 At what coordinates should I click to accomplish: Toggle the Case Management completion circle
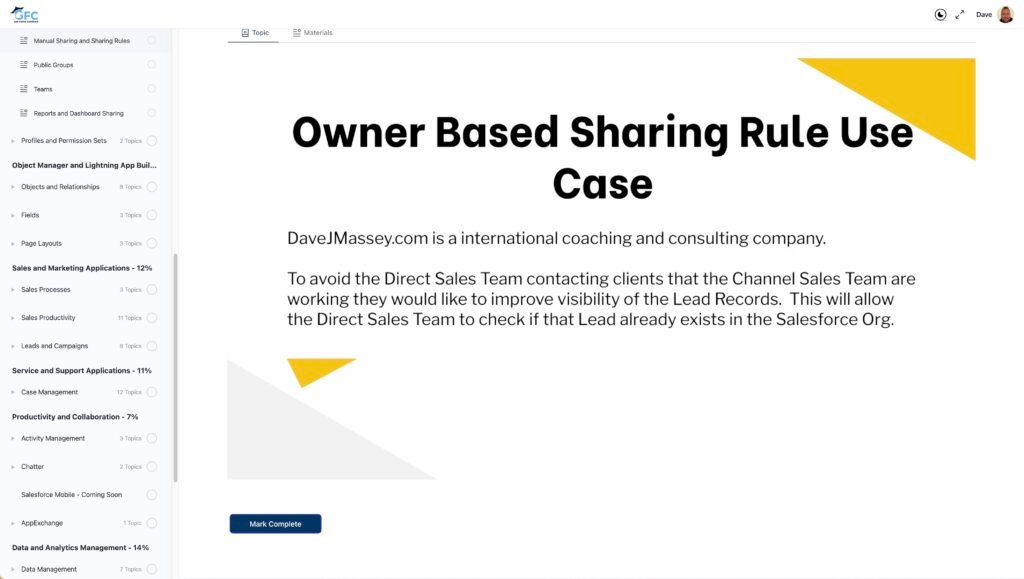click(x=152, y=392)
